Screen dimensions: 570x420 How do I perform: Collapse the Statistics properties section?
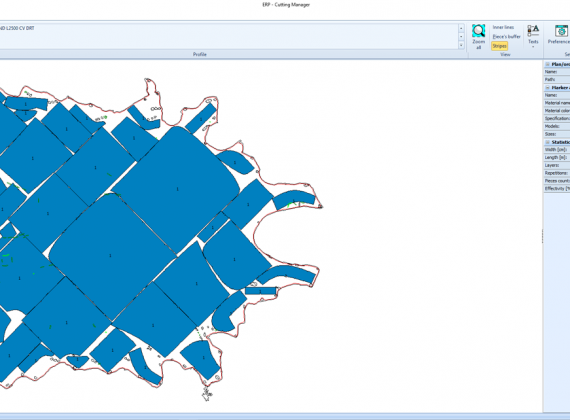[547, 142]
